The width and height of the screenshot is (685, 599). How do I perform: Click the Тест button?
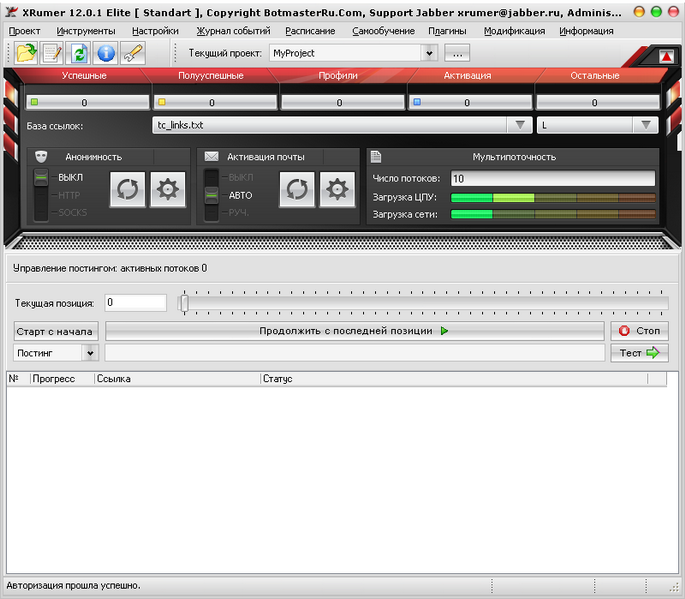tap(639, 353)
